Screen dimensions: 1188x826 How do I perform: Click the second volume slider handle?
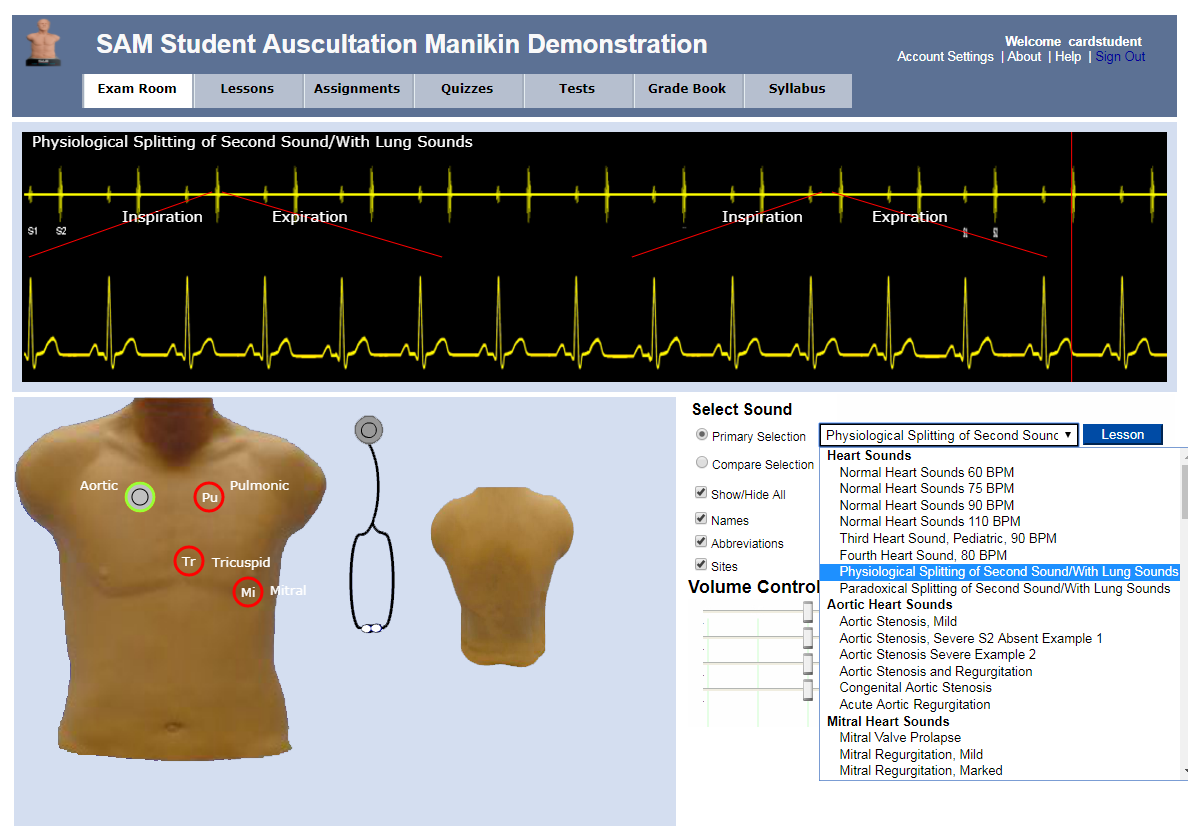pyautogui.click(x=808, y=637)
